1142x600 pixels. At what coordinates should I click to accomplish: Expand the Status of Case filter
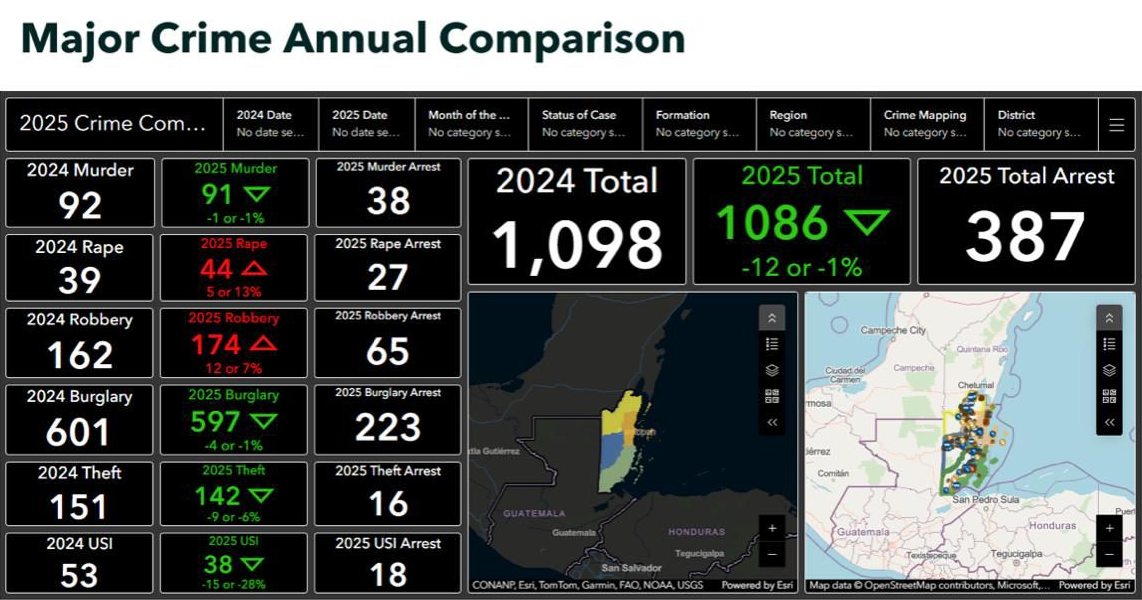coord(585,124)
